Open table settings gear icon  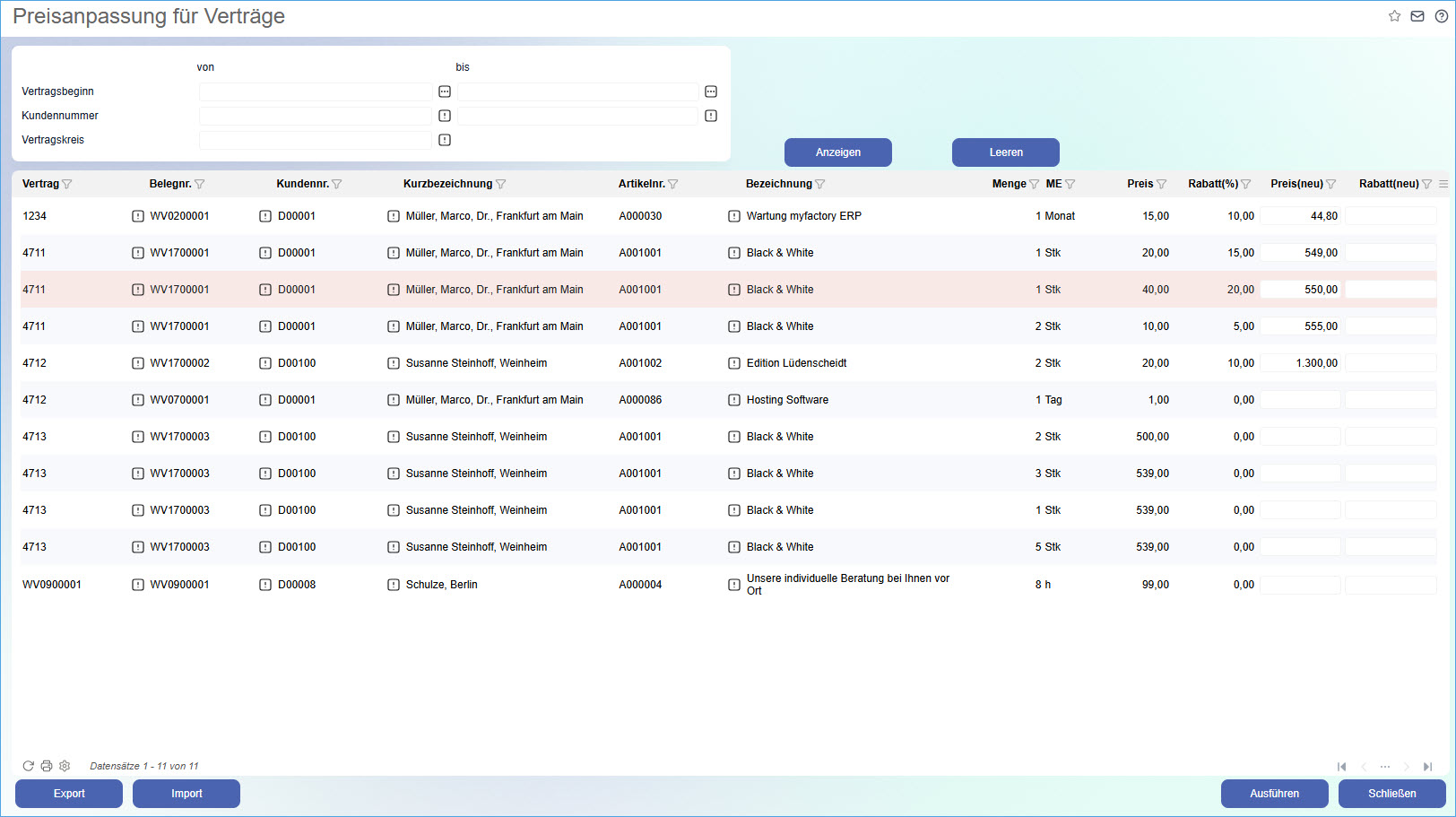click(x=65, y=766)
